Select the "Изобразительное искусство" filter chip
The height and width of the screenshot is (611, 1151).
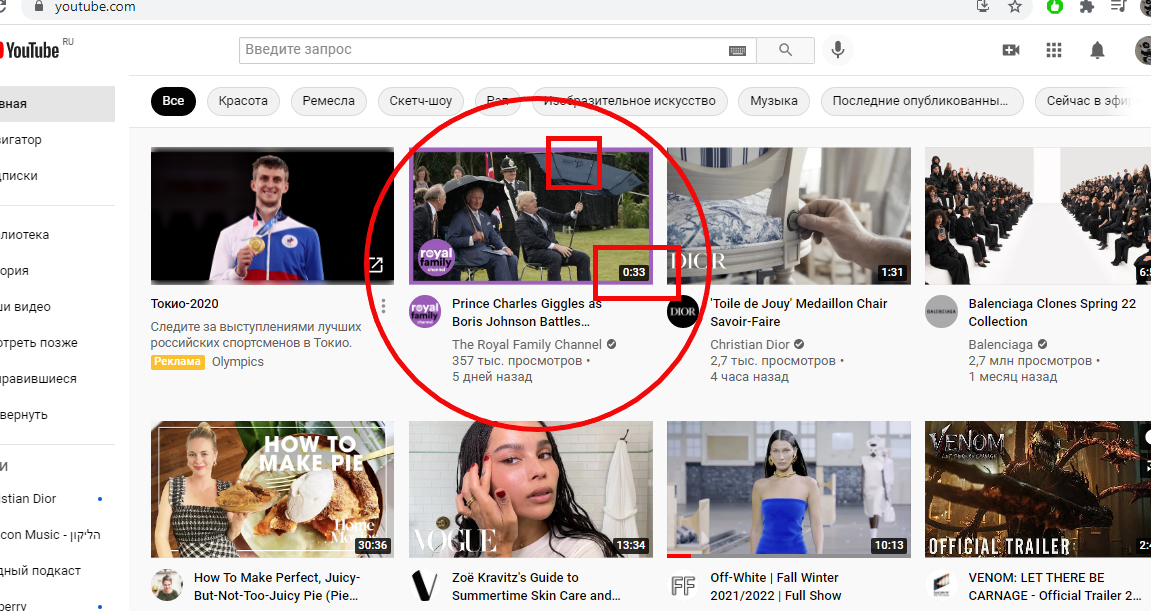pyautogui.click(x=630, y=101)
